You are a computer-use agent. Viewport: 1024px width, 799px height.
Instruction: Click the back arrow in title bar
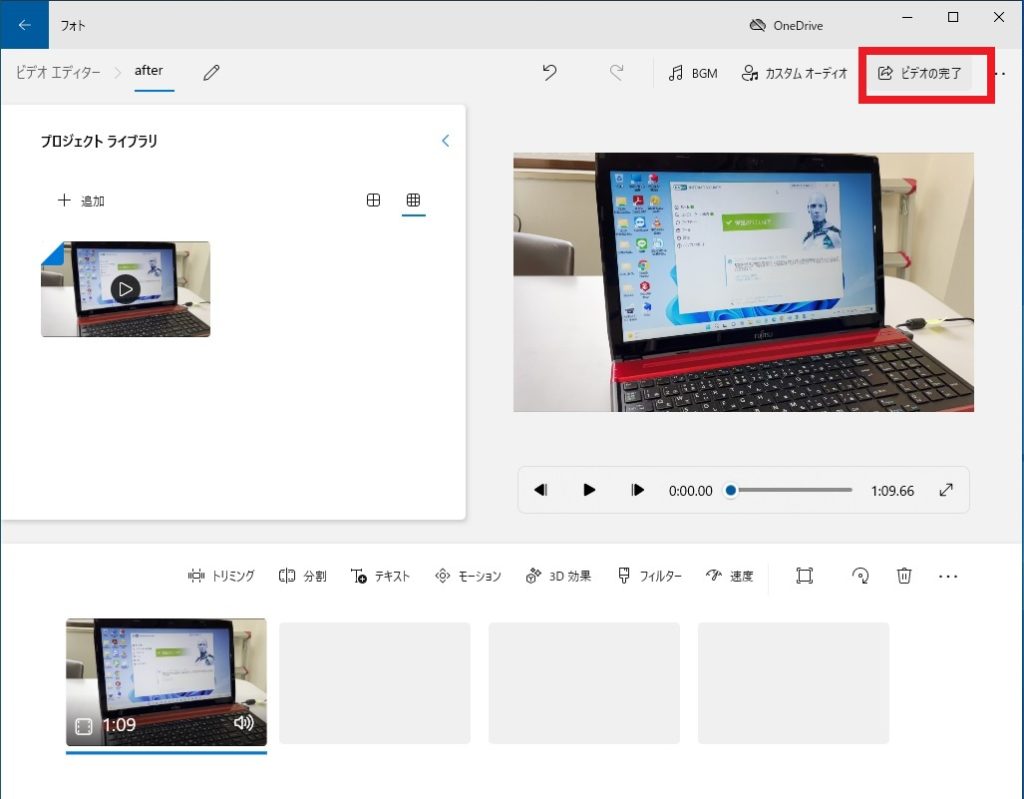tap(24, 25)
